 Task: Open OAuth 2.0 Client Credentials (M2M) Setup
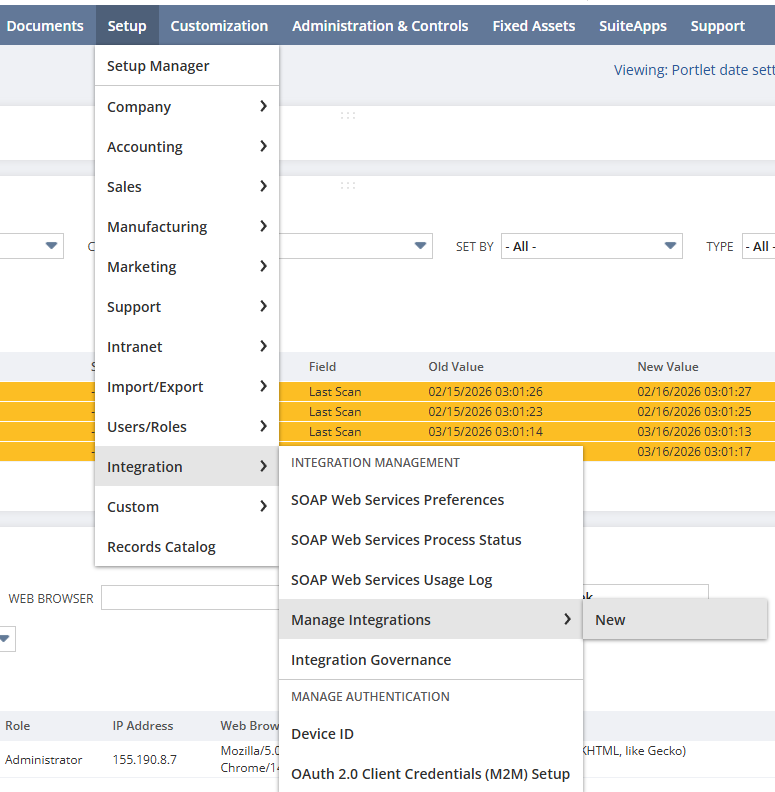[x=431, y=773]
